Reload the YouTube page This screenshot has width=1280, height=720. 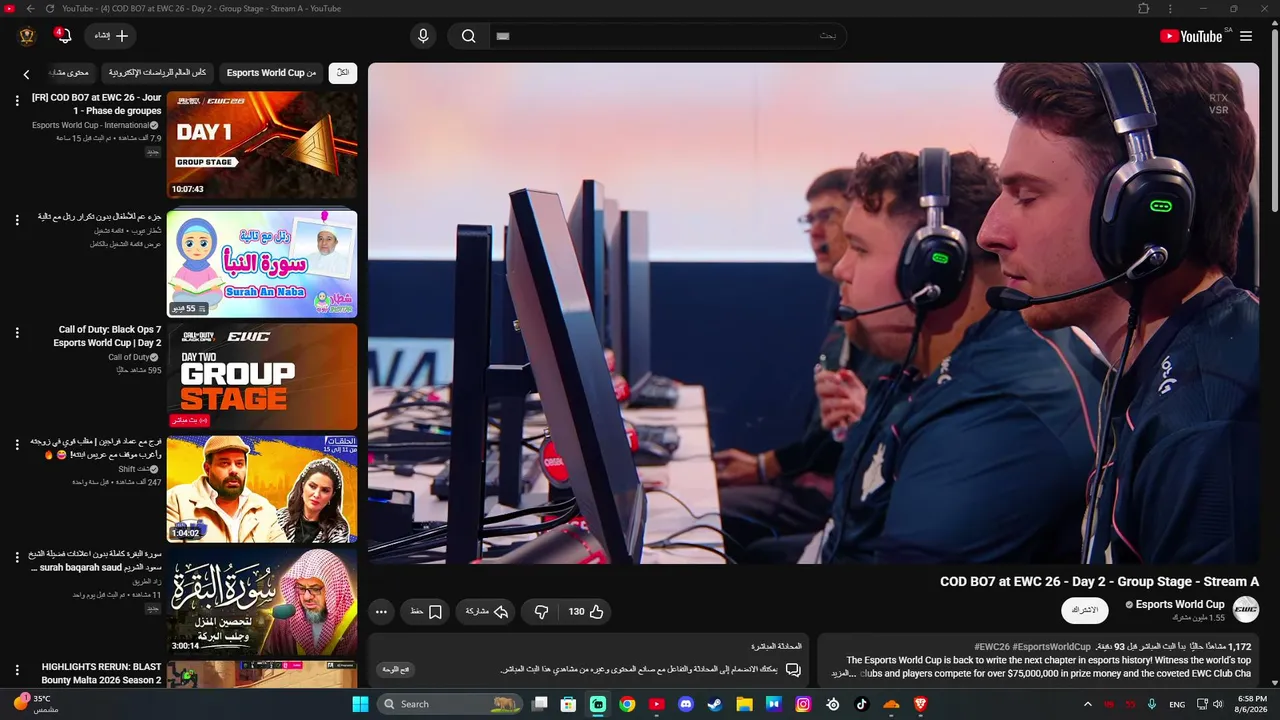50,9
